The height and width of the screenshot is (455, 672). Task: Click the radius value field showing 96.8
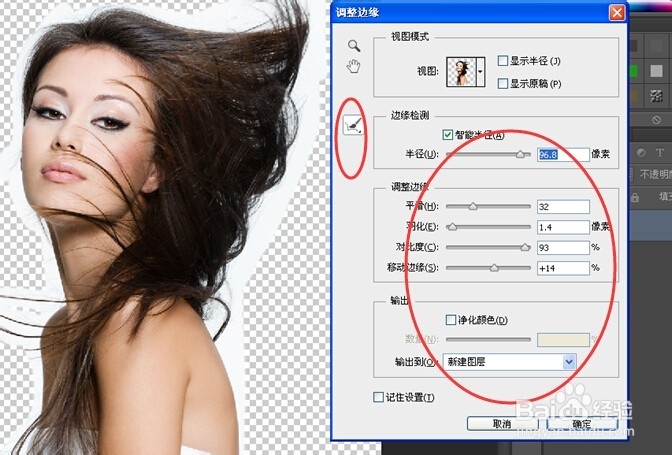(x=563, y=155)
